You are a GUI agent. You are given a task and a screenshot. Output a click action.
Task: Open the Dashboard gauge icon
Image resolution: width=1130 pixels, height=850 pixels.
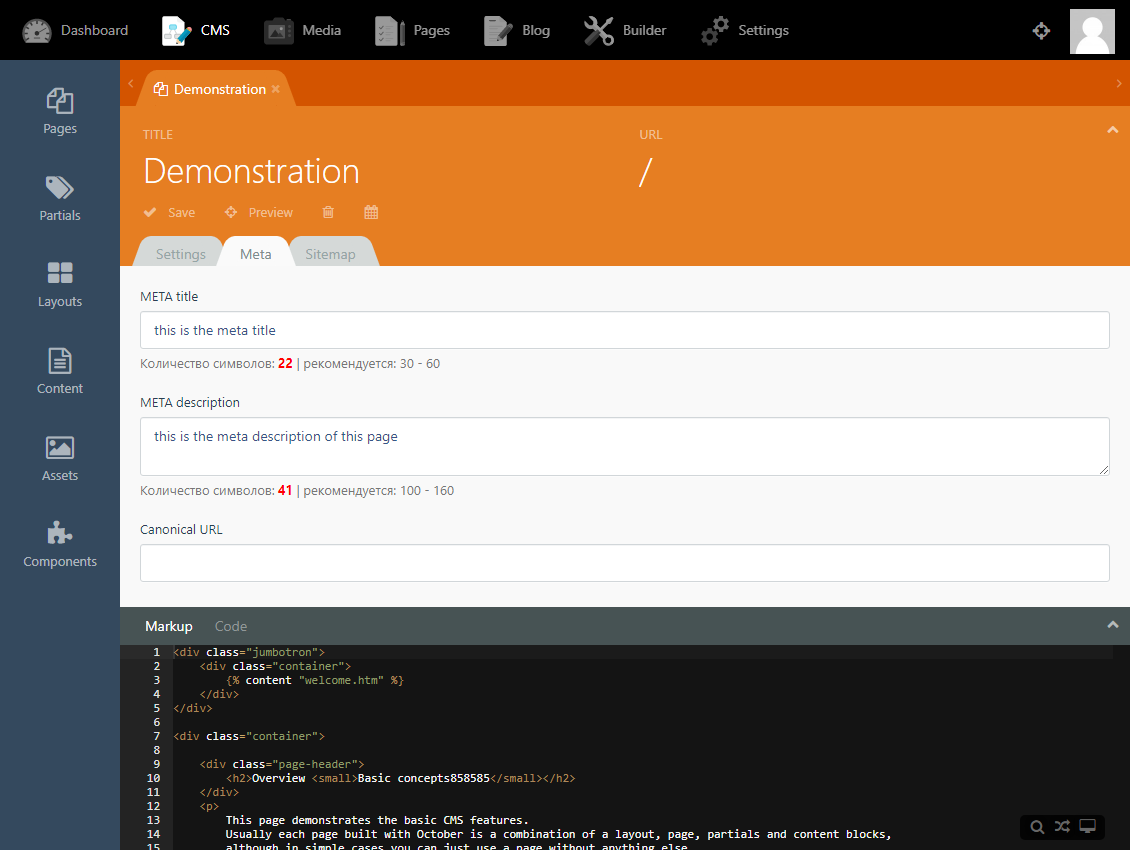[x=37, y=31]
